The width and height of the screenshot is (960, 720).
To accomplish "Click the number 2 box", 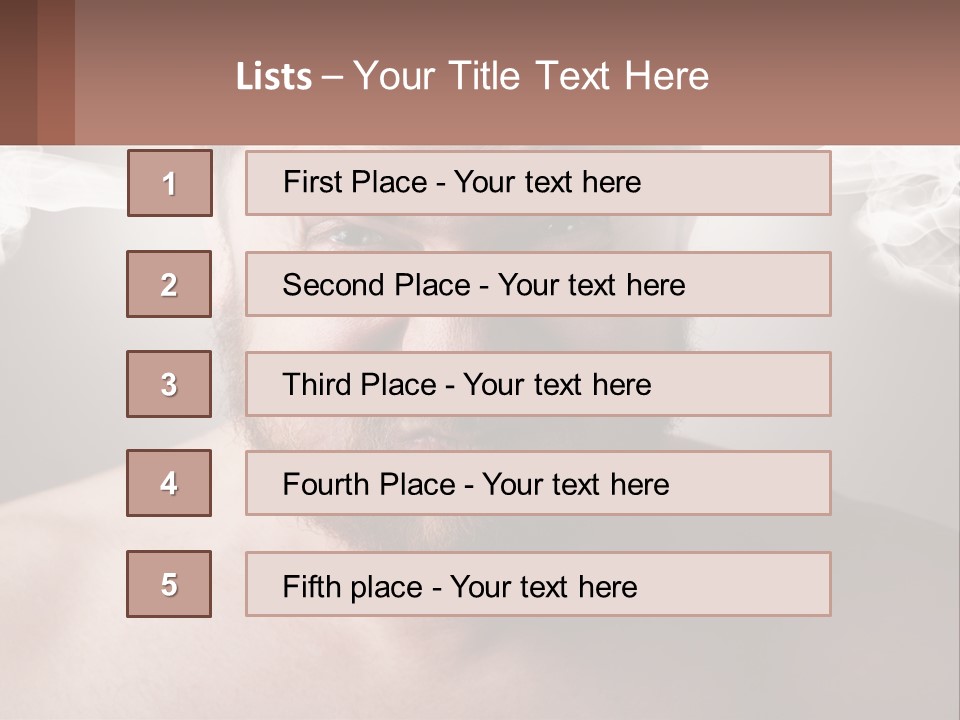I will tap(169, 284).
